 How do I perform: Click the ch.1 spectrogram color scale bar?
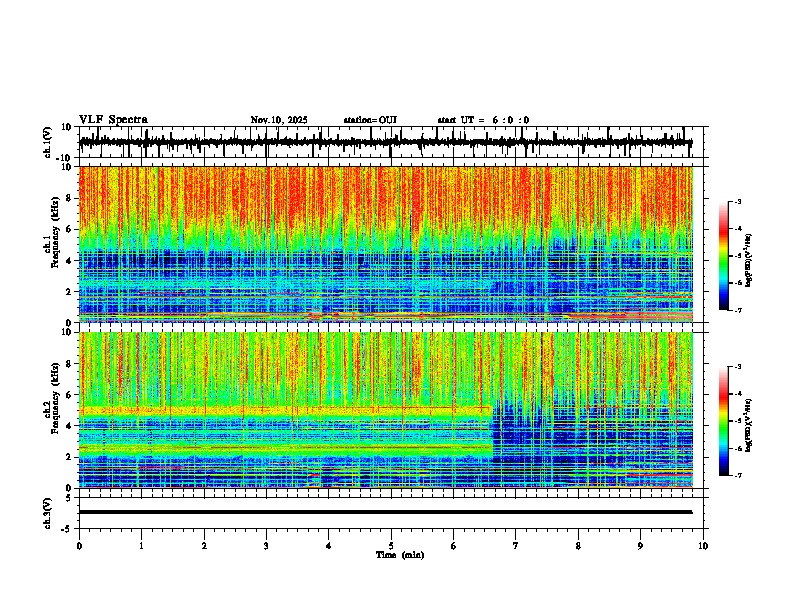click(724, 256)
